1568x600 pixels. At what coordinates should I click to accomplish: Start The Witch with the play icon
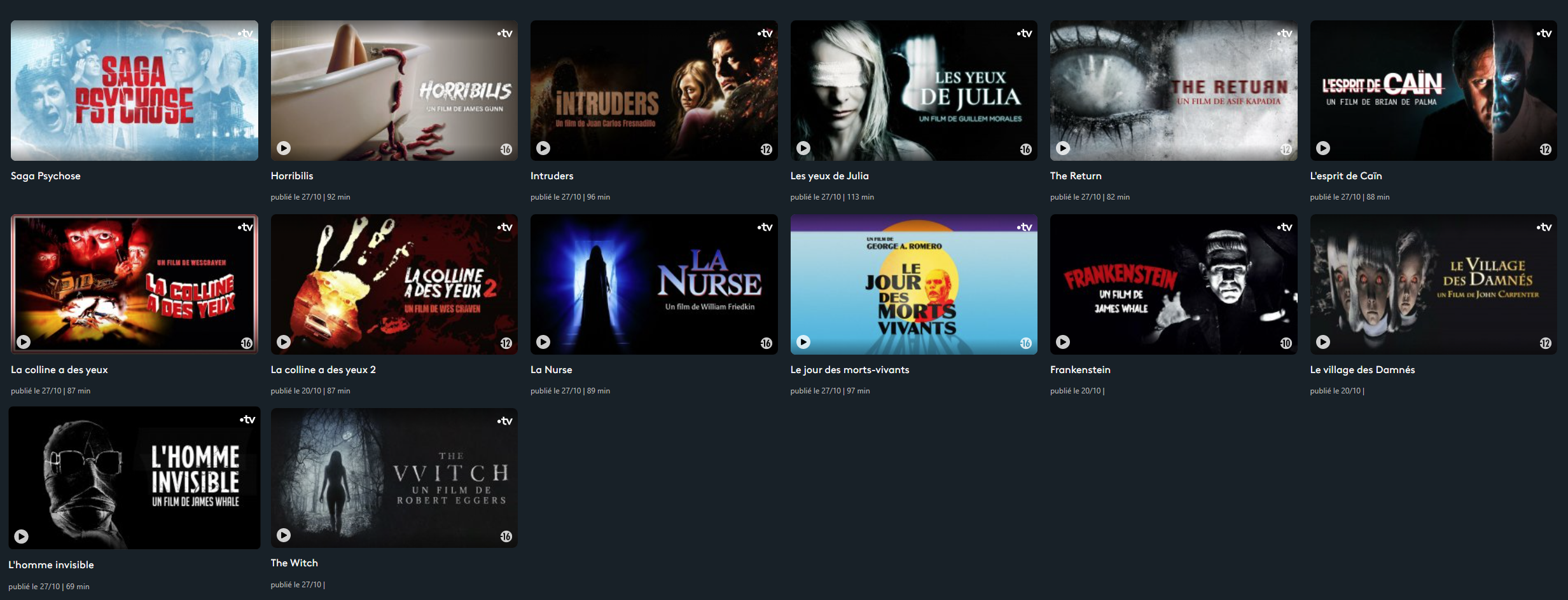pyautogui.click(x=284, y=535)
